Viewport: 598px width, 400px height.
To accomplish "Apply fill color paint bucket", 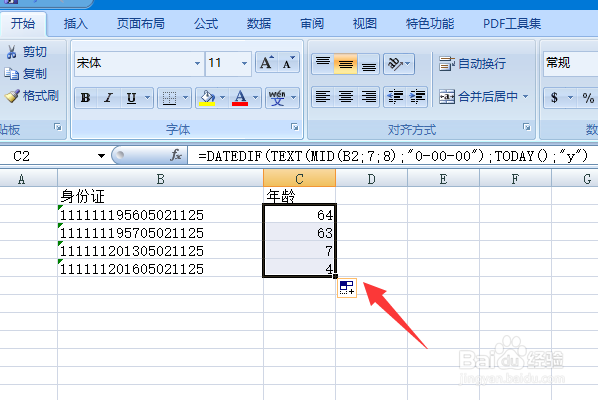I will (207, 98).
